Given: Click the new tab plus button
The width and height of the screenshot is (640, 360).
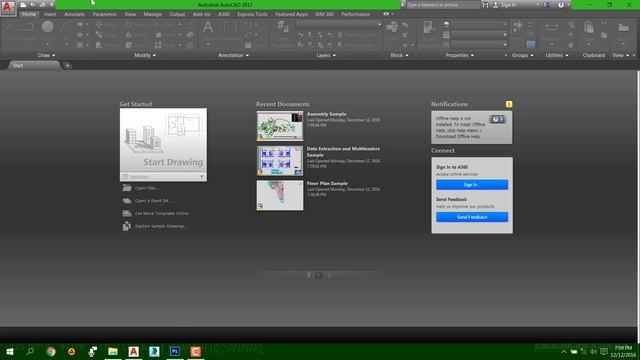Looking at the screenshot, I should coord(67,65).
